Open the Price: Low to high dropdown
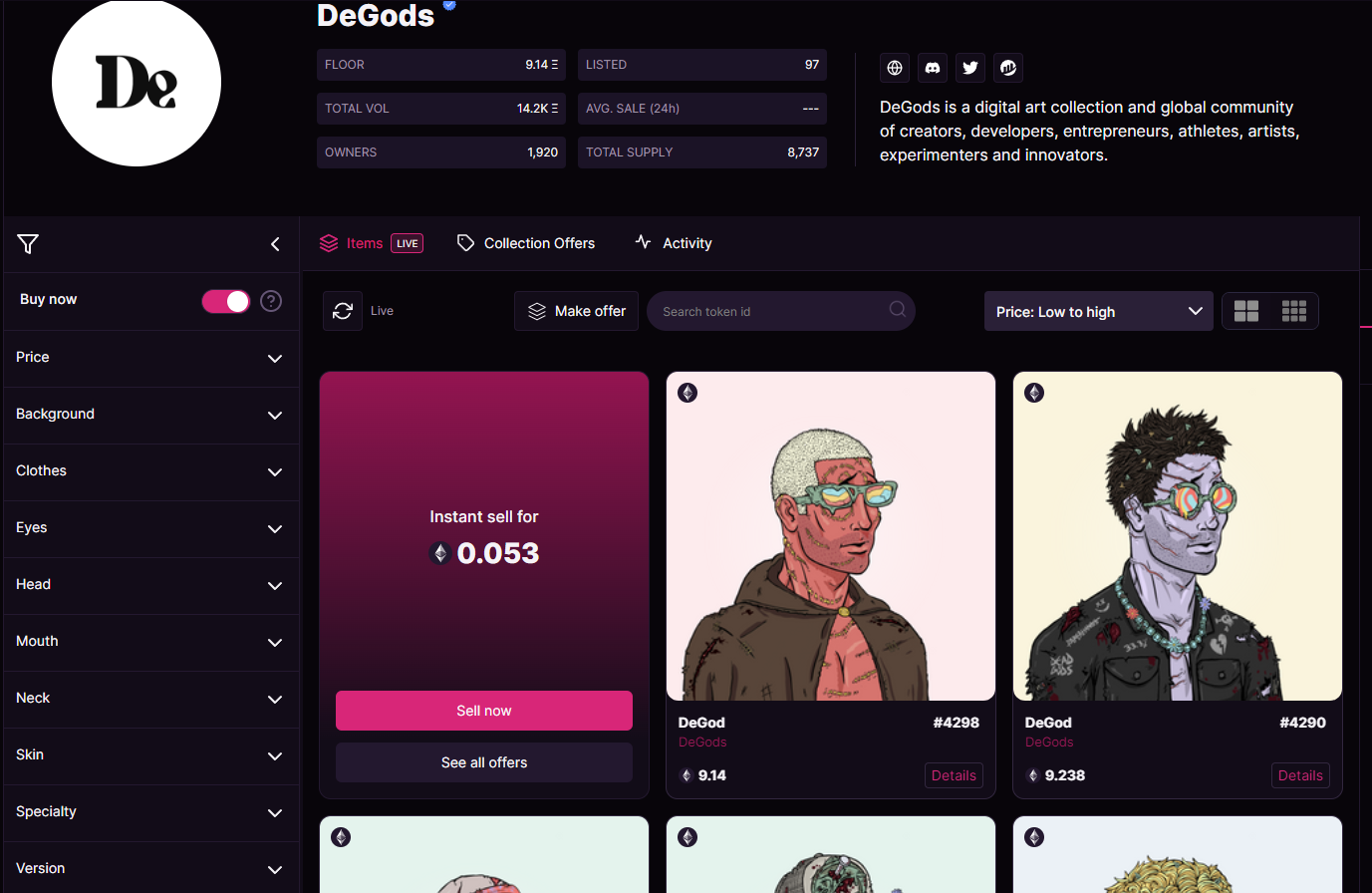 pyautogui.click(x=1098, y=311)
